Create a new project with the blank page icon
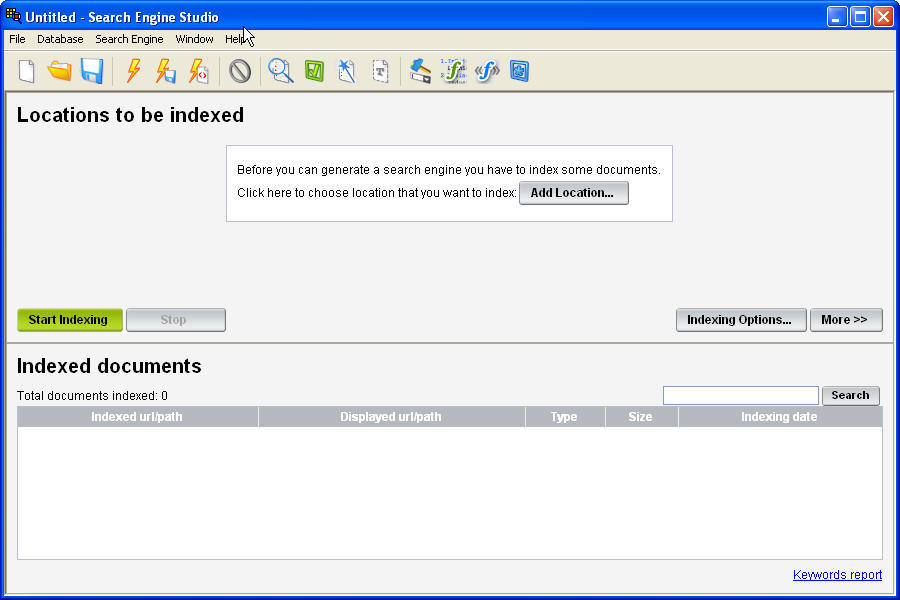This screenshot has height=600, width=900. (x=26, y=70)
